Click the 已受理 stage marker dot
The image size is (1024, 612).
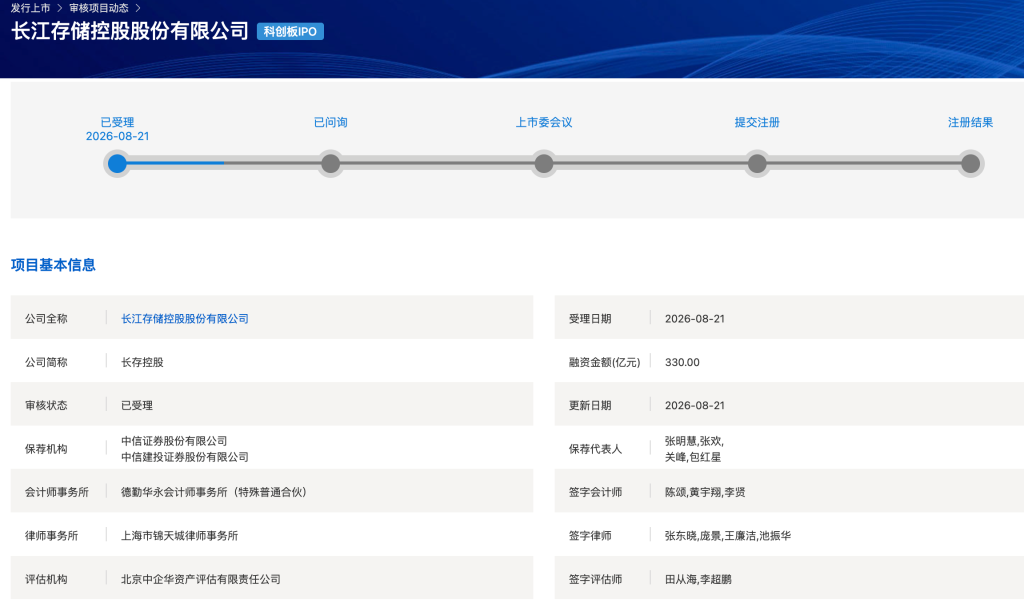point(117,163)
